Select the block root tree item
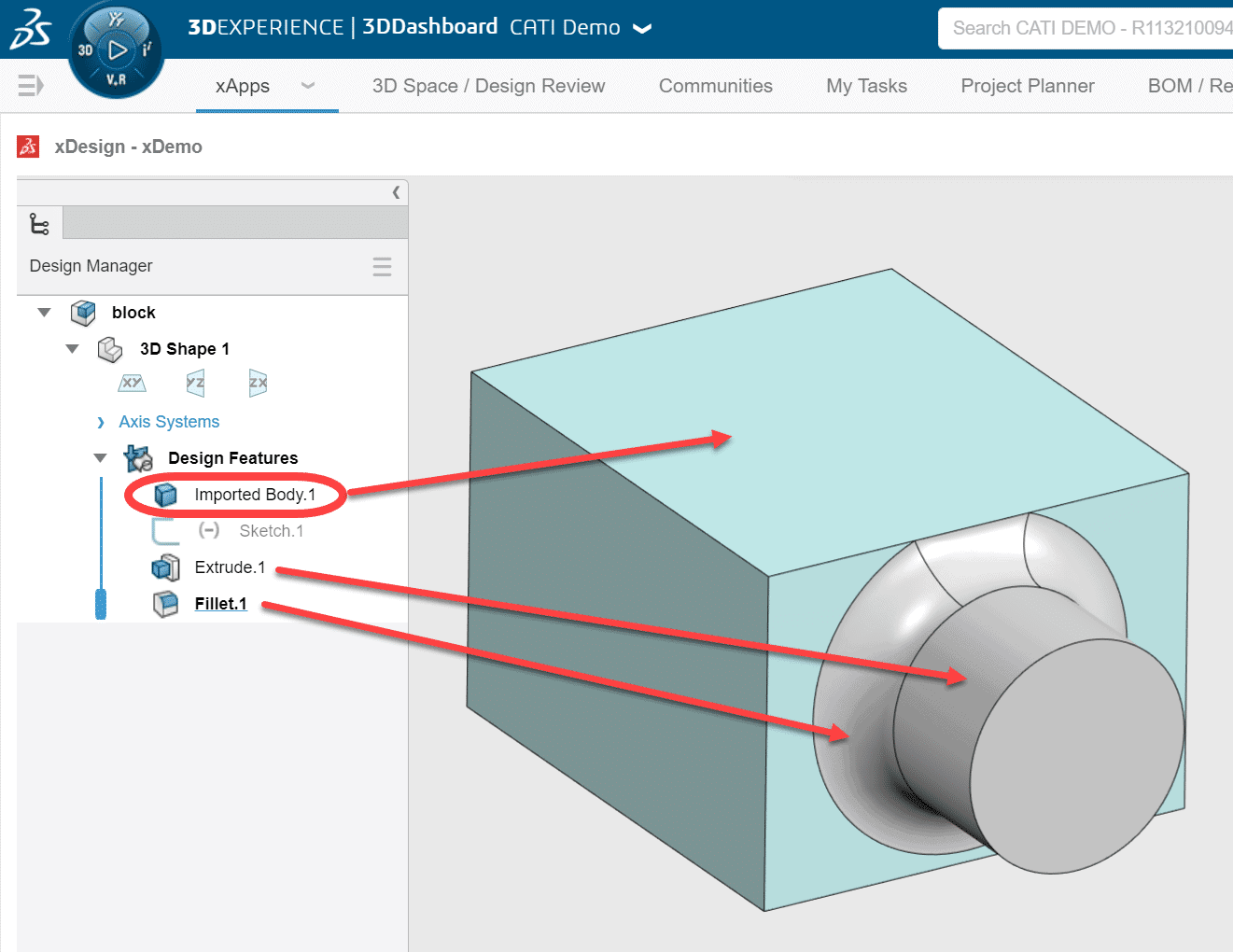1233x952 pixels. pos(133,313)
